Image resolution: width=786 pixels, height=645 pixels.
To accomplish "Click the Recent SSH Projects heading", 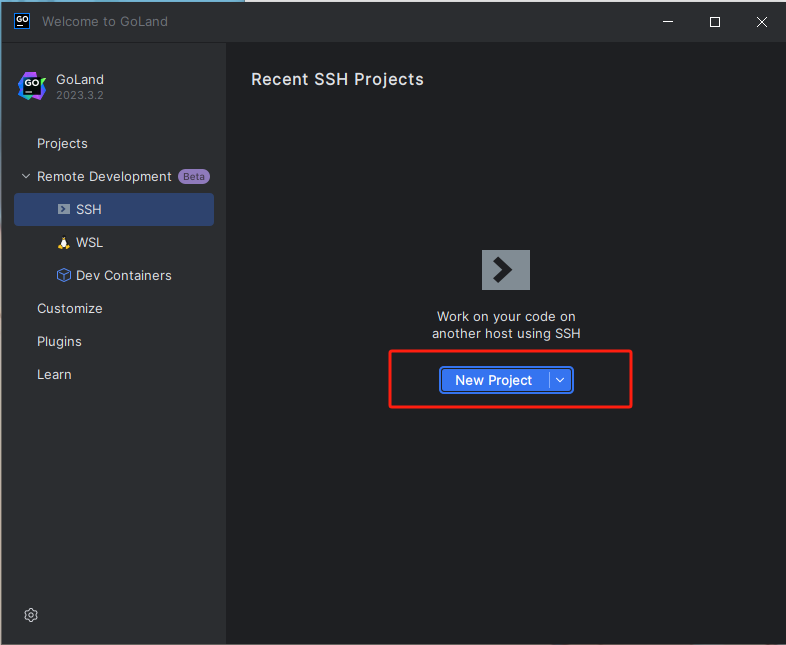I will tap(337, 80).
